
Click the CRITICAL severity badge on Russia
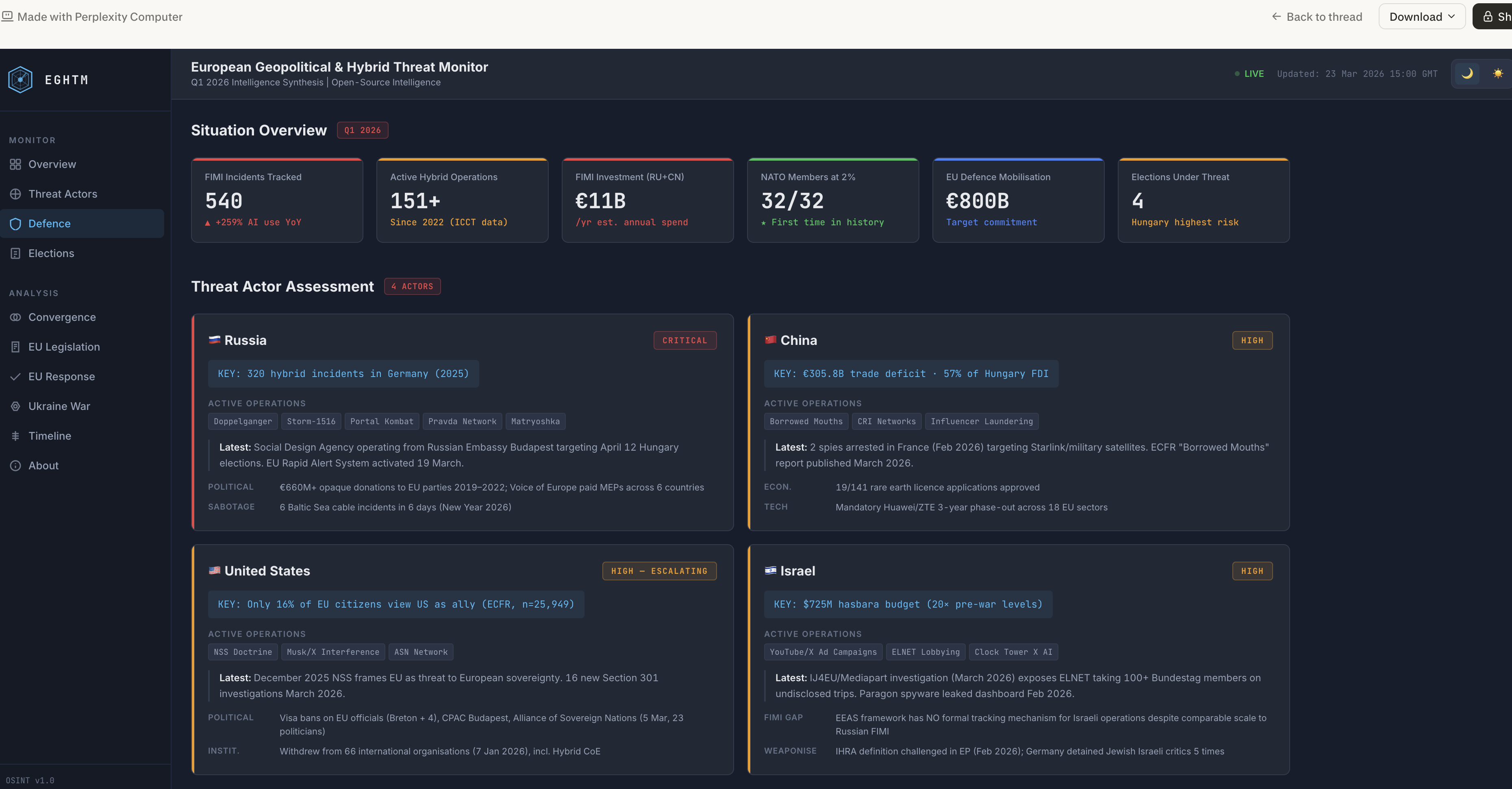click(684, 341)
